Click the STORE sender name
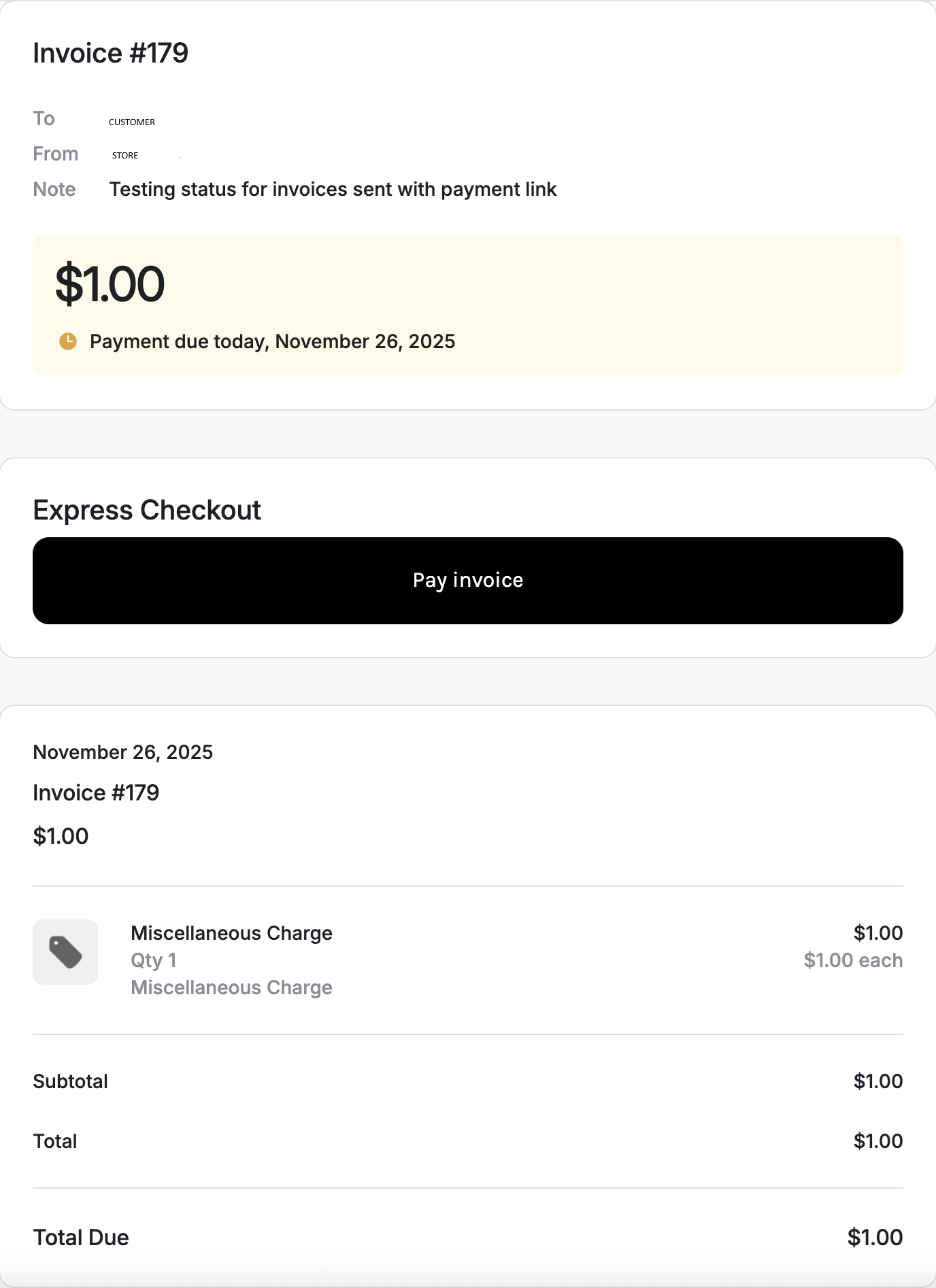 click(125, 156)
